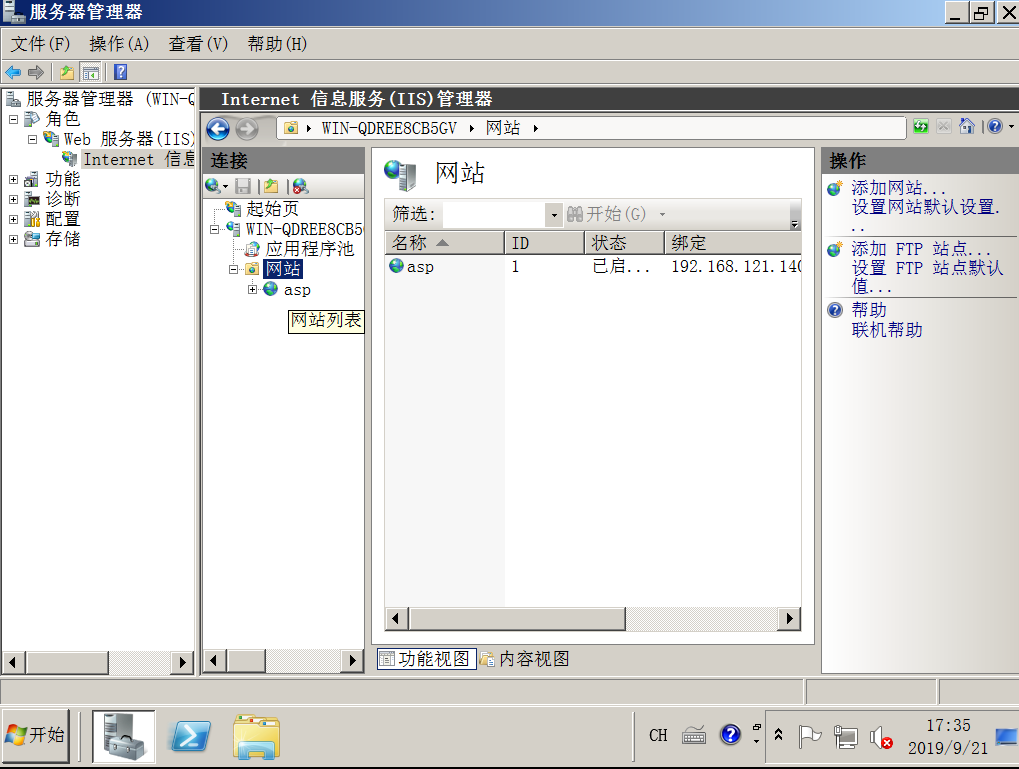Click the volume speaker tray icon
1019x769 pixels.
[x=881, y=737]
